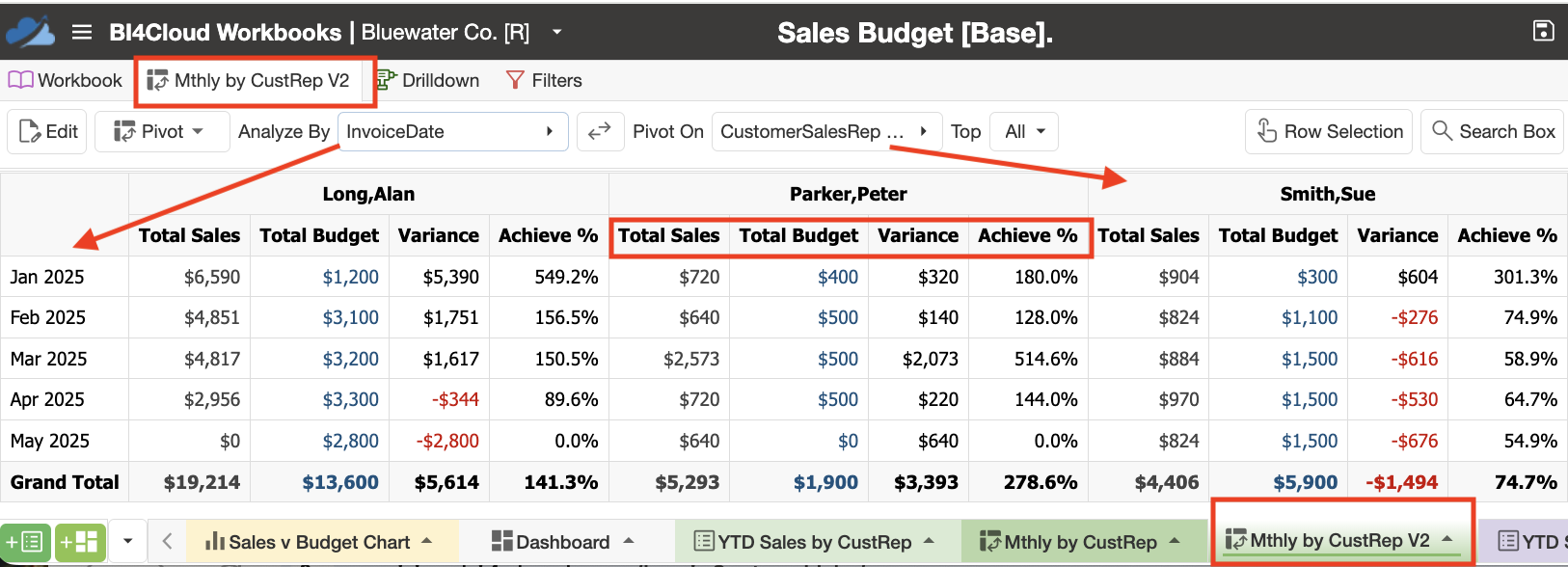Screen dimensions: 1568x567
Task: Click the Search Box button
Action: (1493, 131)
